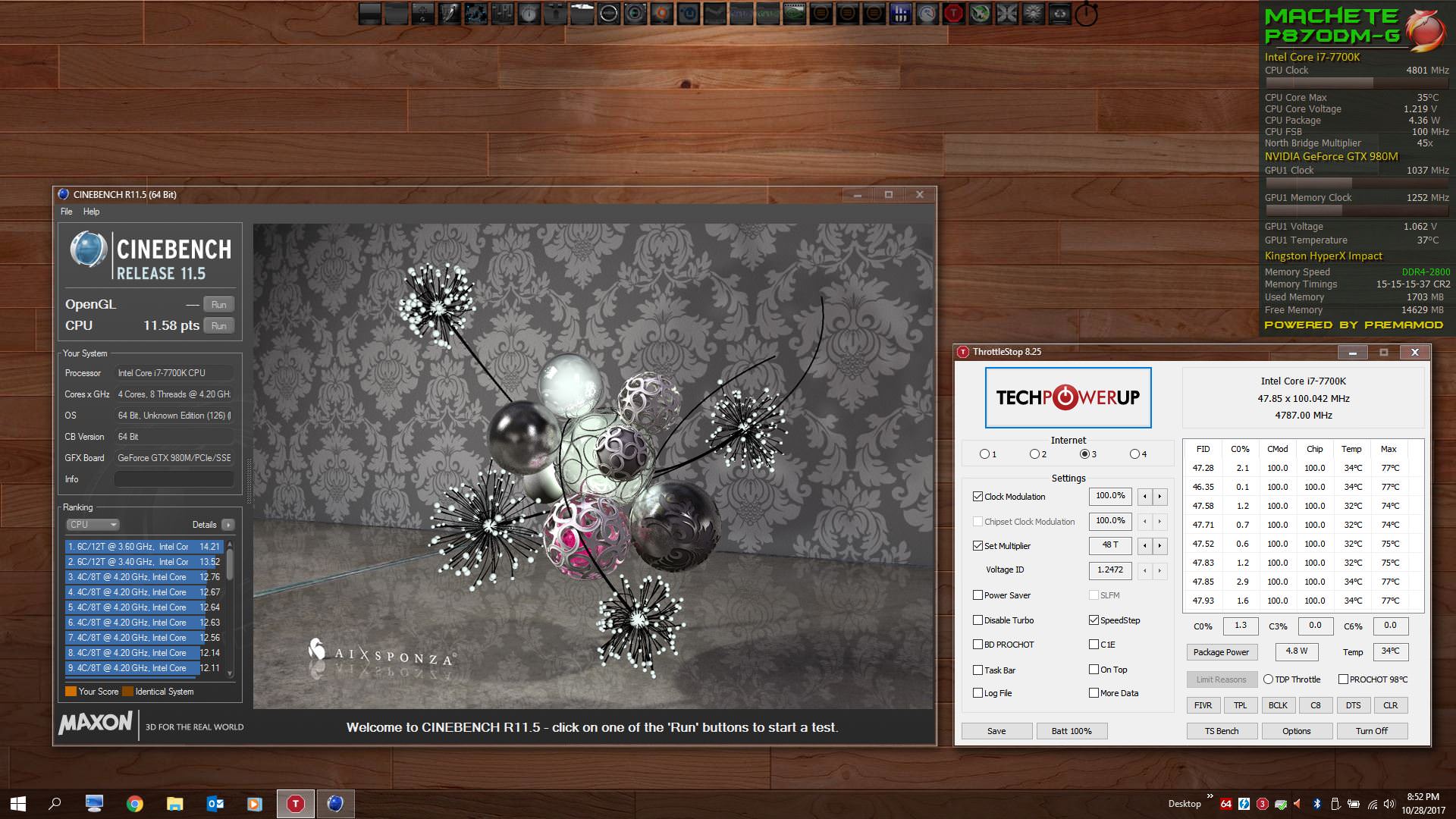Click the taskbar search magnifier

[x=55, y=804]
